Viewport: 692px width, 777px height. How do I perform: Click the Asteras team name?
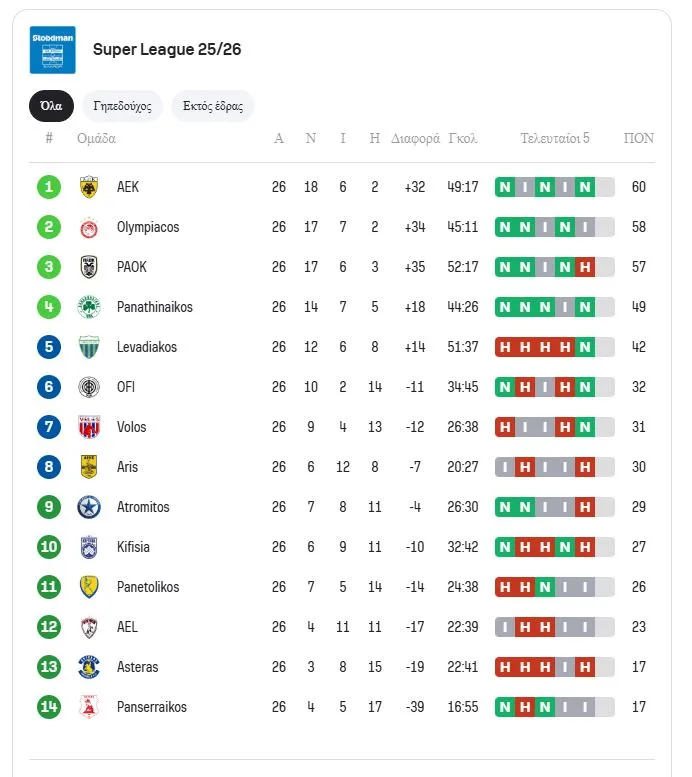(x=137, y=667)
